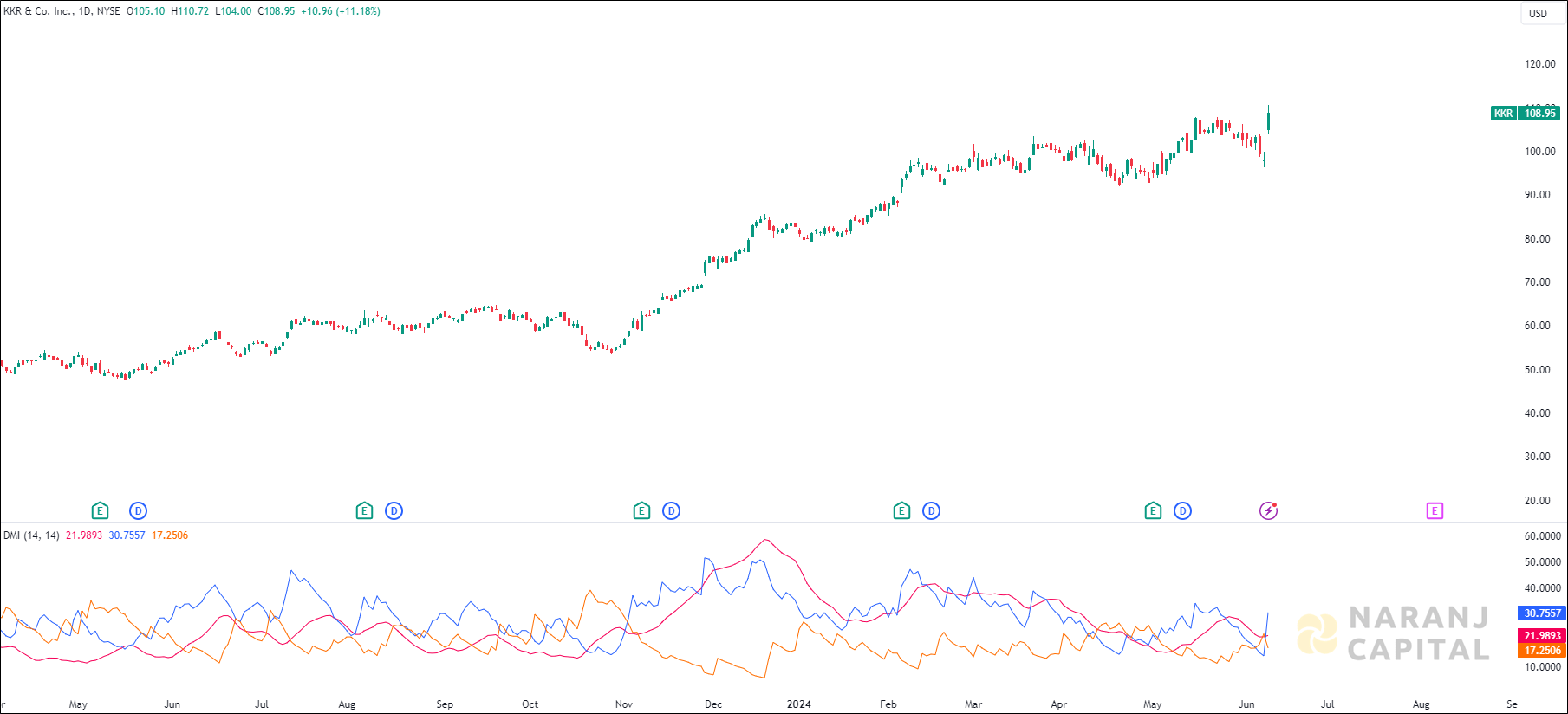Click the KKR & Co. Inc. symbol title
Screen dimensions: 1568x714
[x=38, y=11]
